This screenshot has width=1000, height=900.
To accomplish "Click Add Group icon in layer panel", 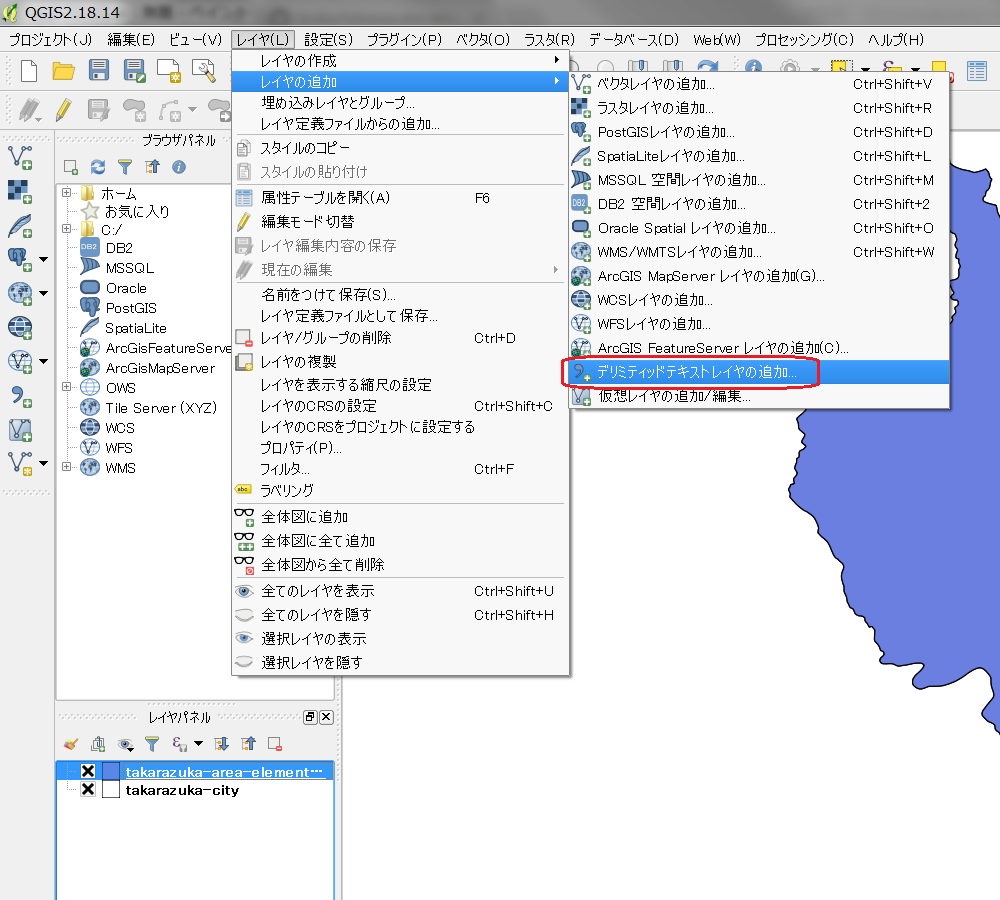I will click(x=98, y=744).
